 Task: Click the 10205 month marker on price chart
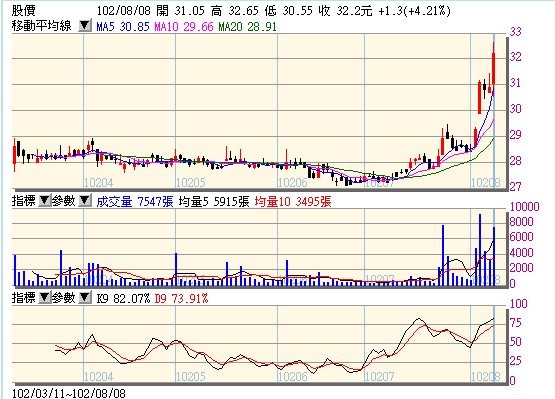191,183
